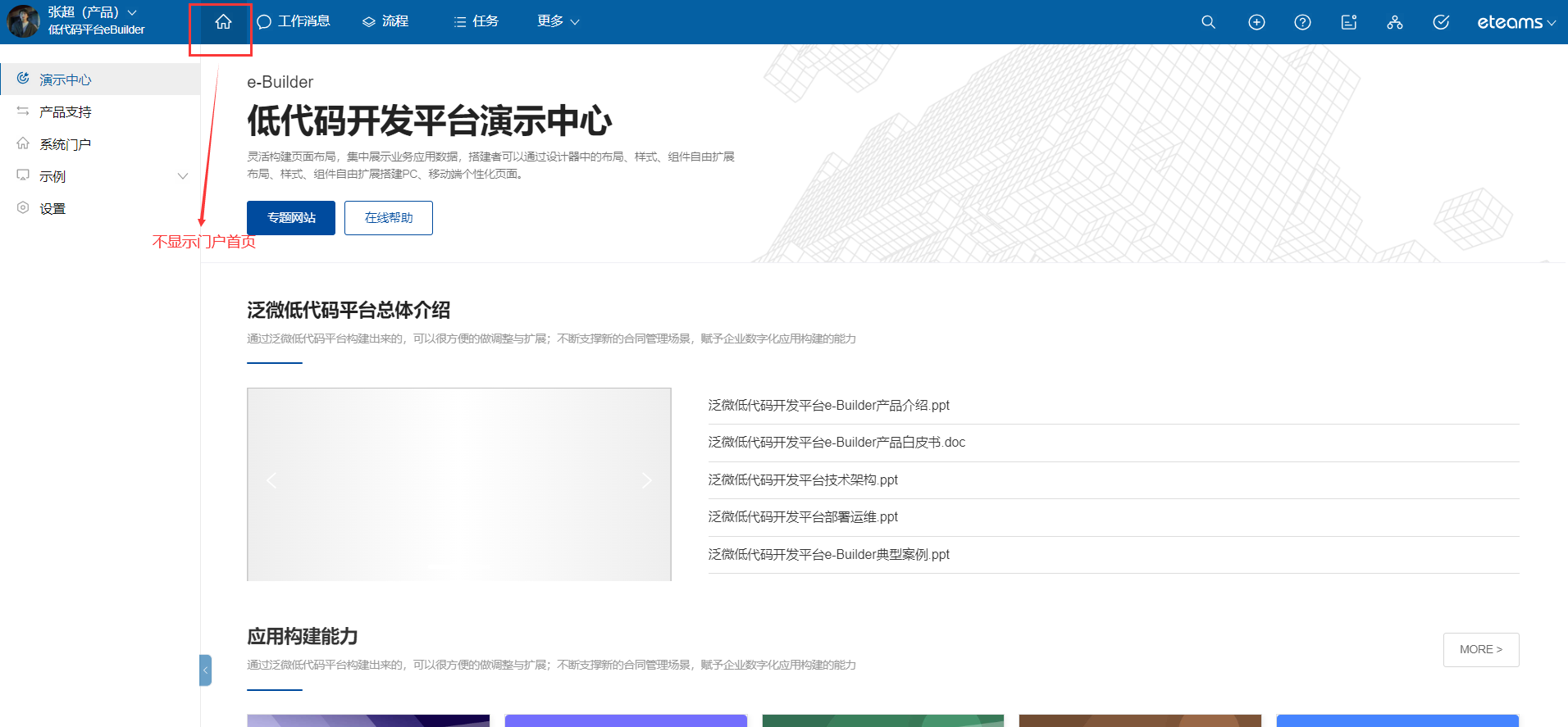
Task: Click the 低代码平台eBuilder label under username
Action: [x=96, y=30]
